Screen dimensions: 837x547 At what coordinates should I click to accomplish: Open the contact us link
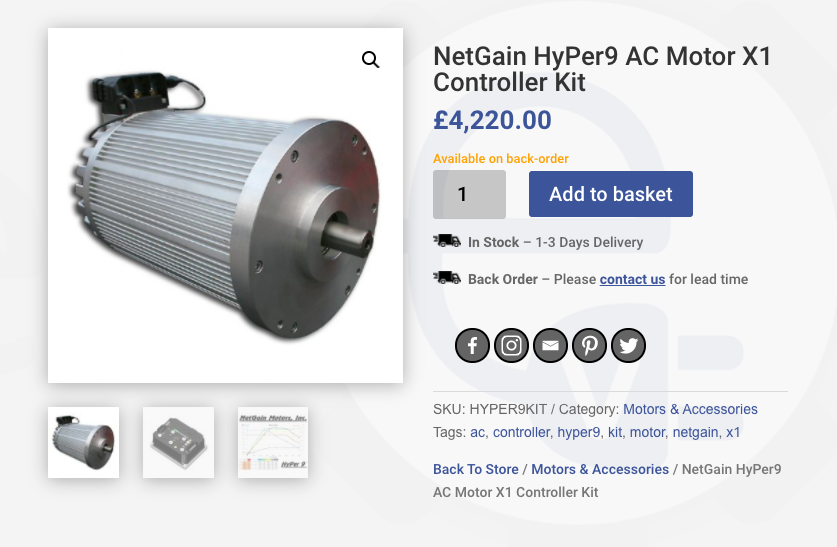632,279
